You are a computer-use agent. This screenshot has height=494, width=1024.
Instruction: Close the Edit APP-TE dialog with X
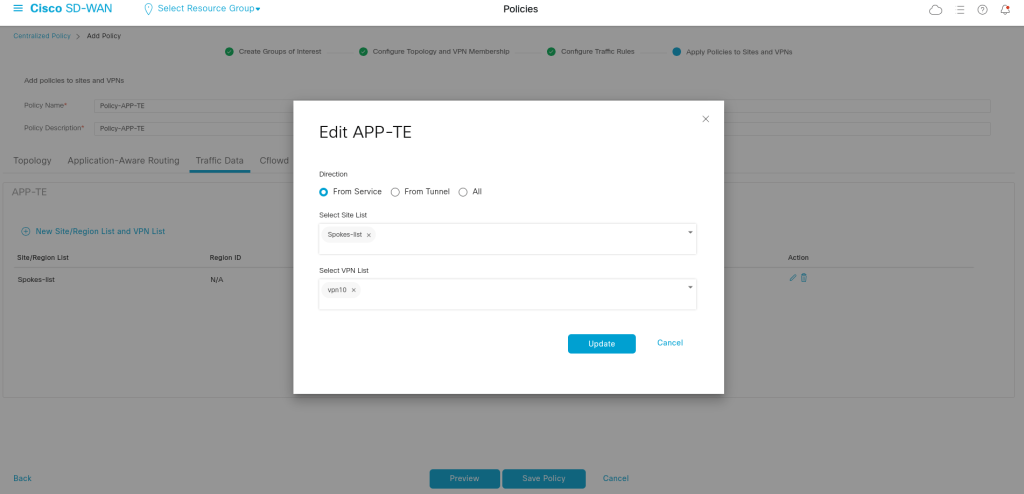click(705, 119)
